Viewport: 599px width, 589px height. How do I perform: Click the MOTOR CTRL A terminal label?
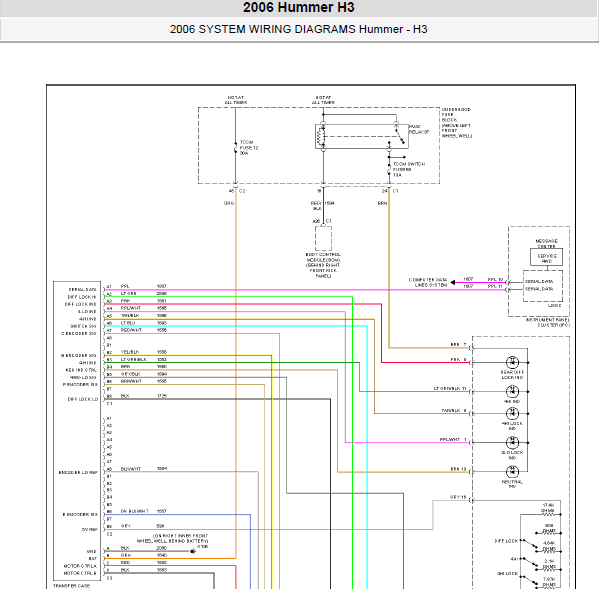[80, 566]
